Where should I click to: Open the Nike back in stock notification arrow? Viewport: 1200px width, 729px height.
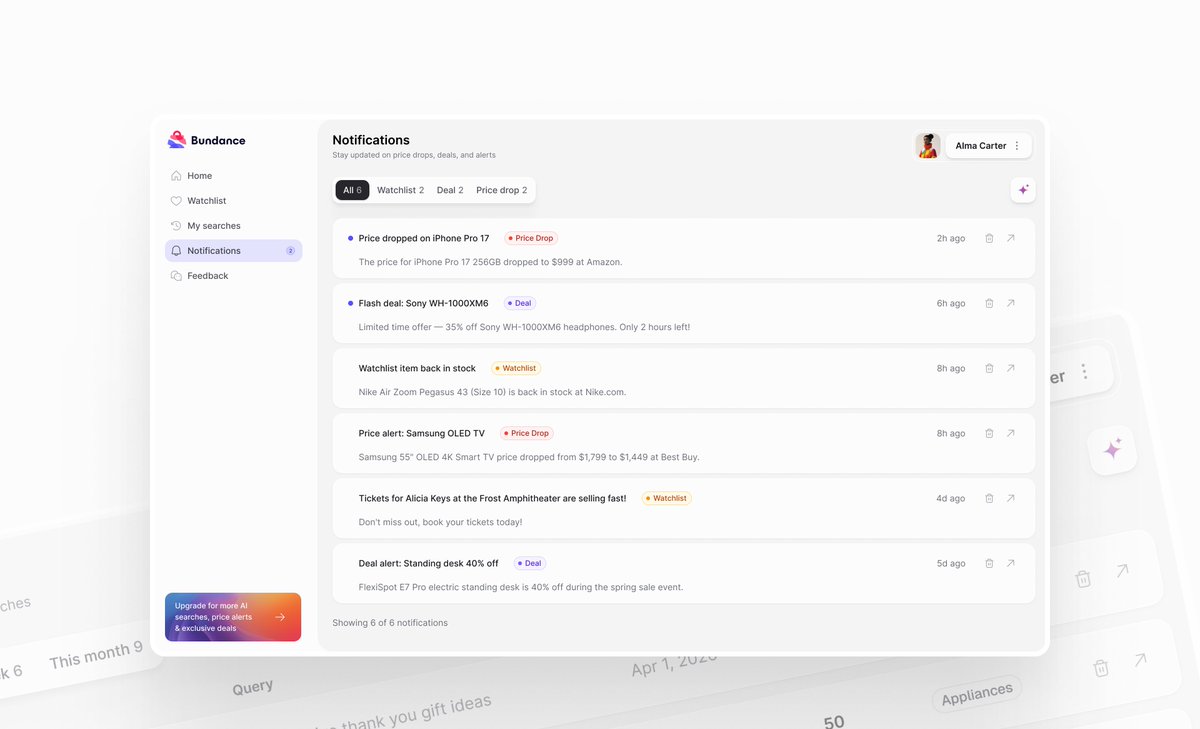click(x=1011, y=368)
